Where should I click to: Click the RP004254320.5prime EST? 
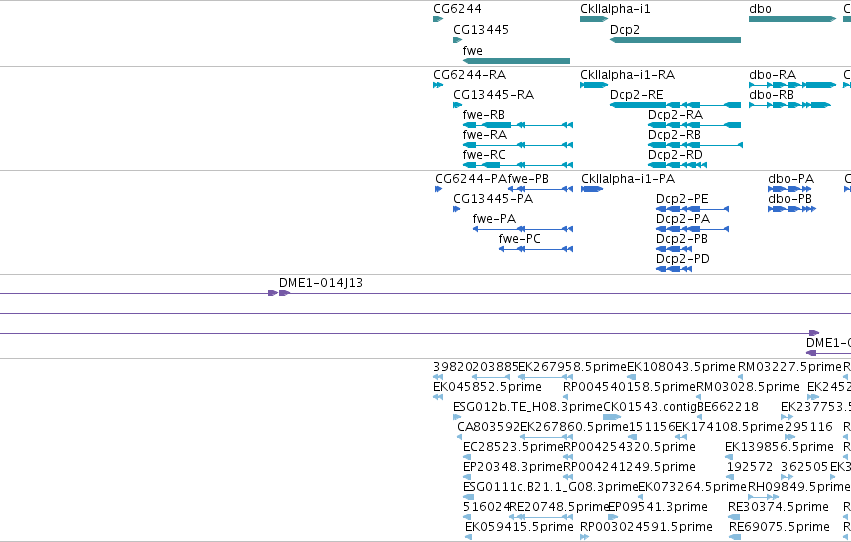(x=568, y=457)
